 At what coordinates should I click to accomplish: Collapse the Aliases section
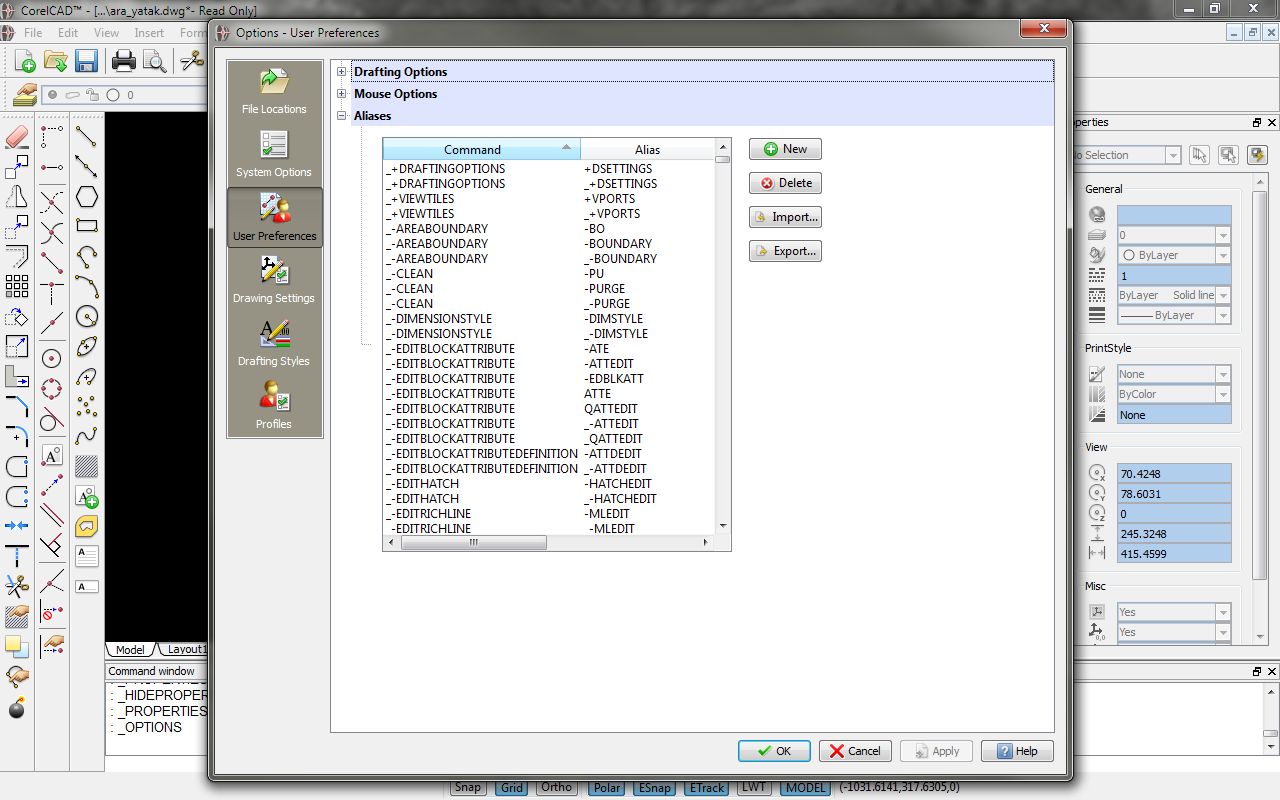click(342, 116)
